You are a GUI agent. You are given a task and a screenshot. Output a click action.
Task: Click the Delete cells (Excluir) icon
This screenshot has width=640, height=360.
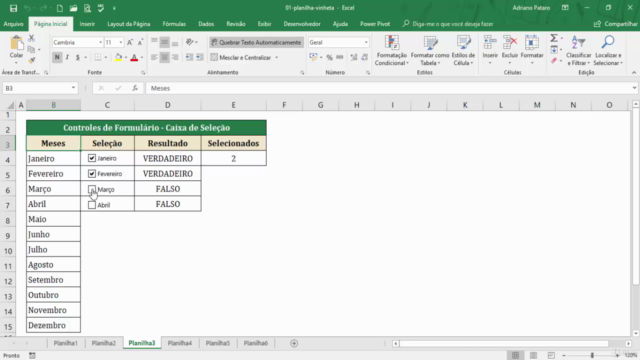pyautogui.click(x=510, y=42)
